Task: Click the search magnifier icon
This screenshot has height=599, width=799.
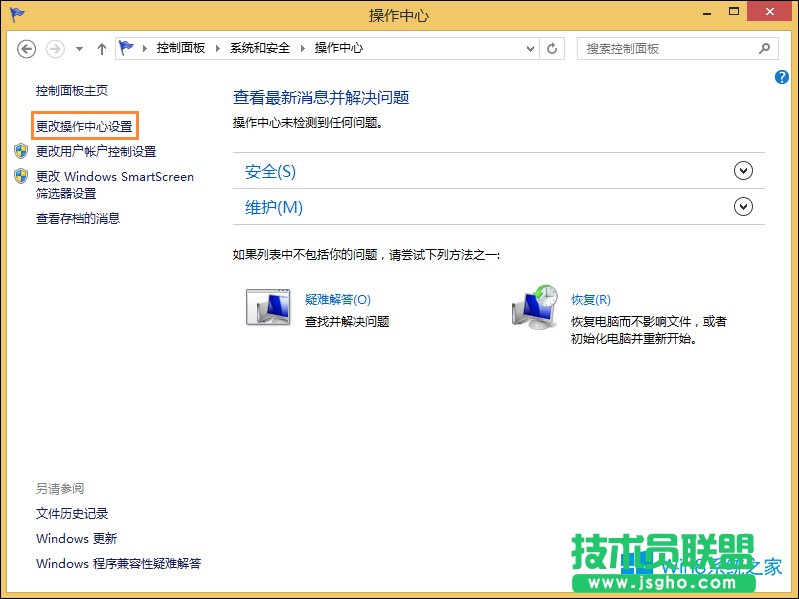Action: click(x=764, y=48)
